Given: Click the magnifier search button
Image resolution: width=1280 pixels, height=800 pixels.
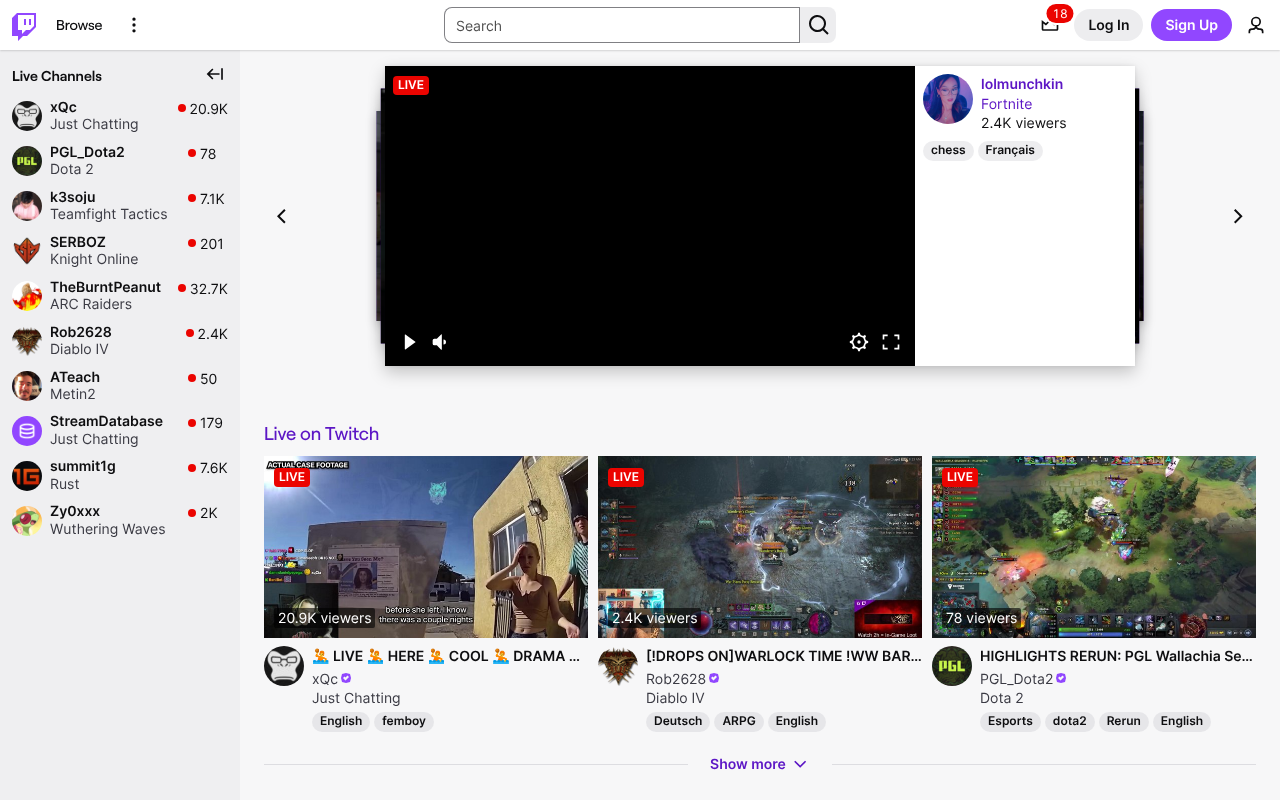Looking at the screenshot, I should coord(818,25).
